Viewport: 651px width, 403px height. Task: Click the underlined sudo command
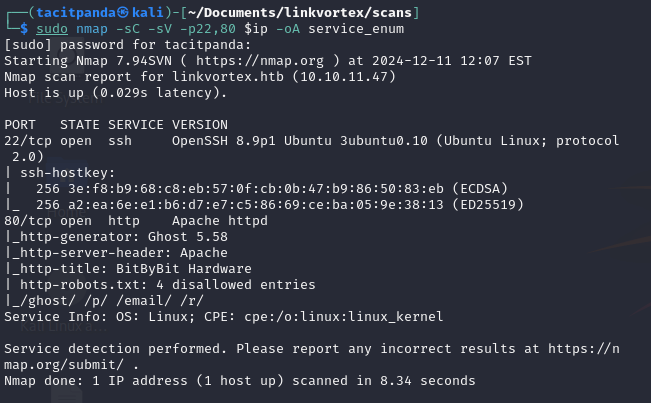pos(52,29)
